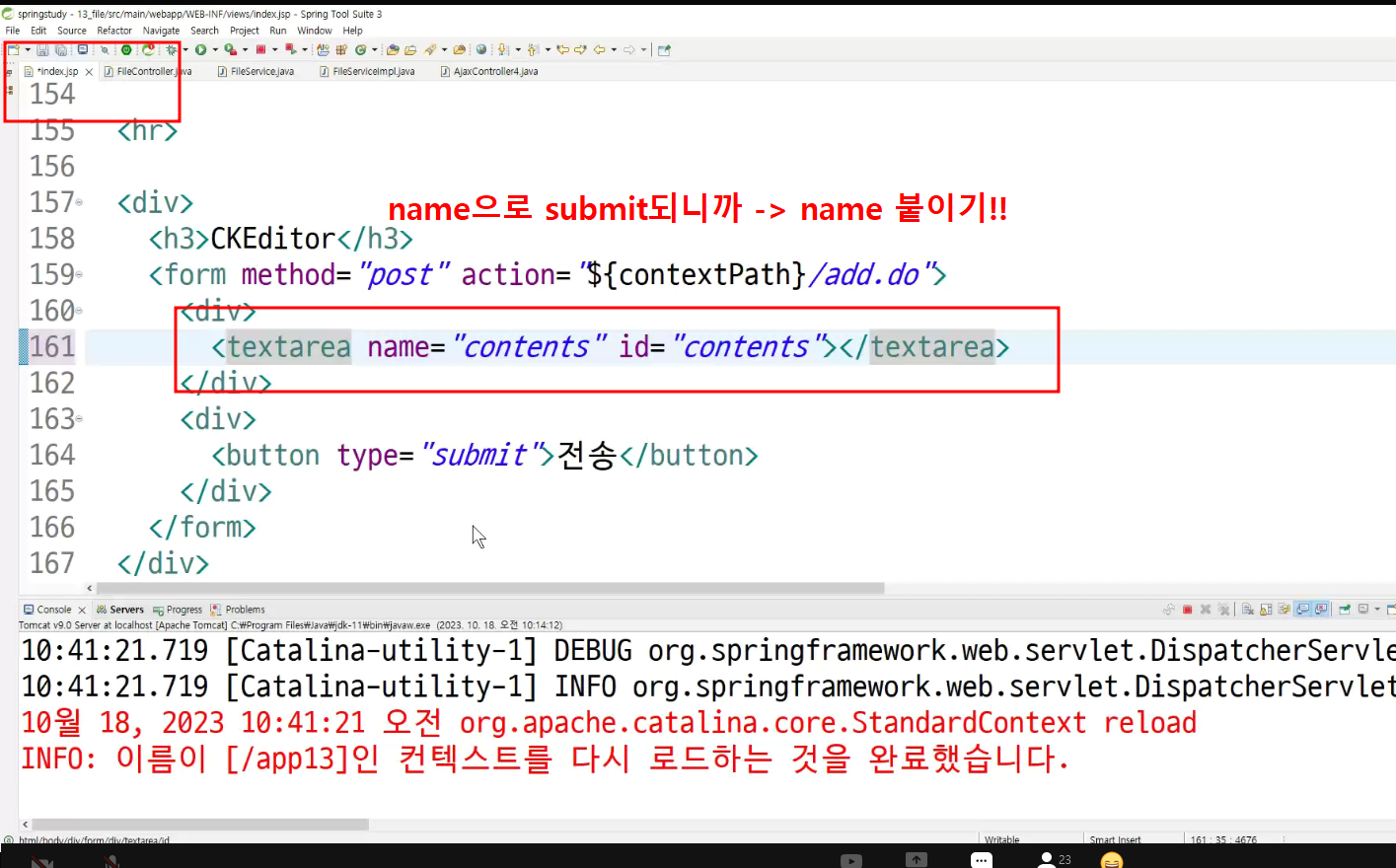
Task: Switch to the AjaxController4.java editor tab
Action: [x=489, y=71]
